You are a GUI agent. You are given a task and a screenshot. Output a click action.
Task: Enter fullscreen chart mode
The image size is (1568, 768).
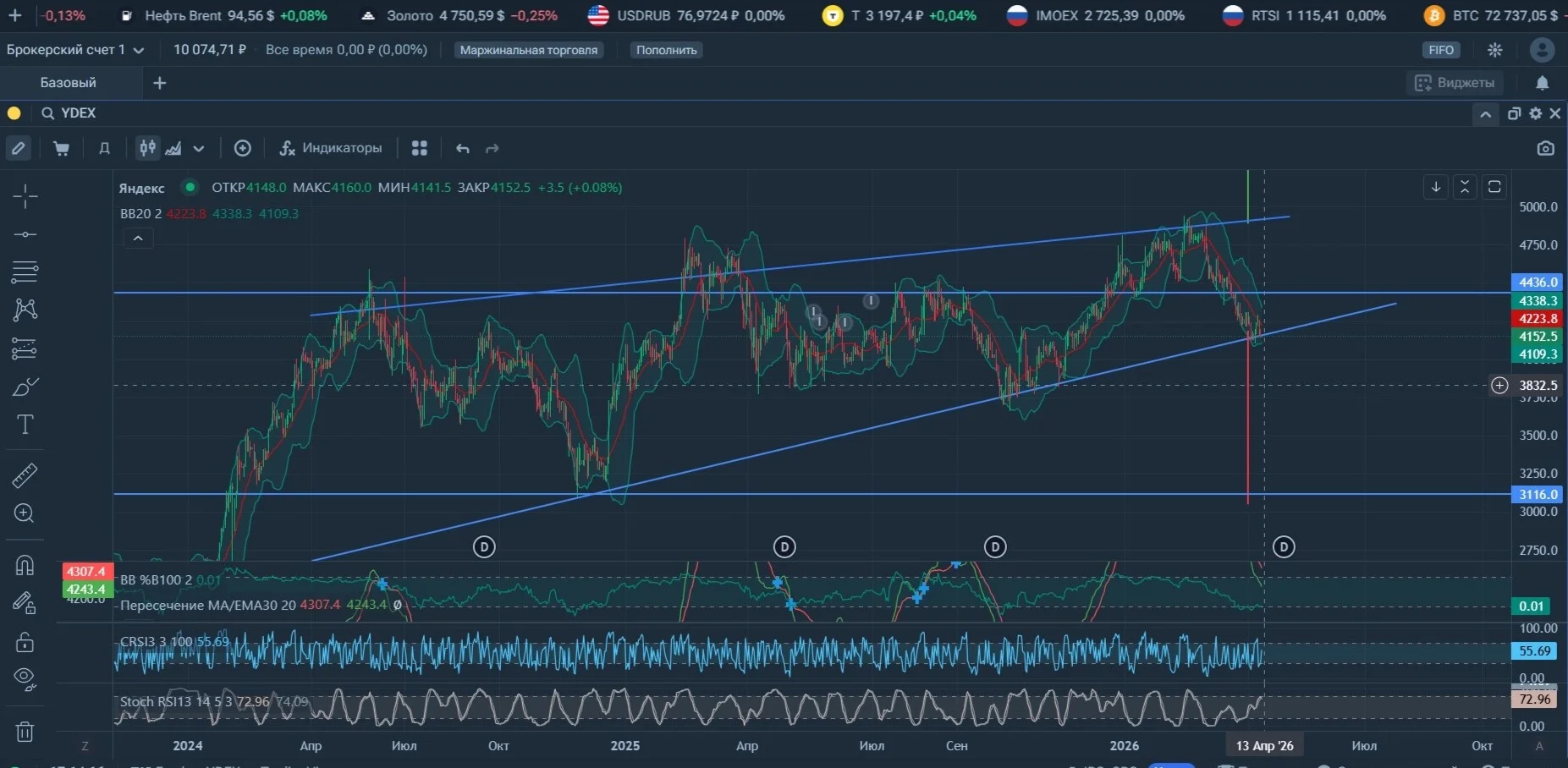[x=1494, y=187]
